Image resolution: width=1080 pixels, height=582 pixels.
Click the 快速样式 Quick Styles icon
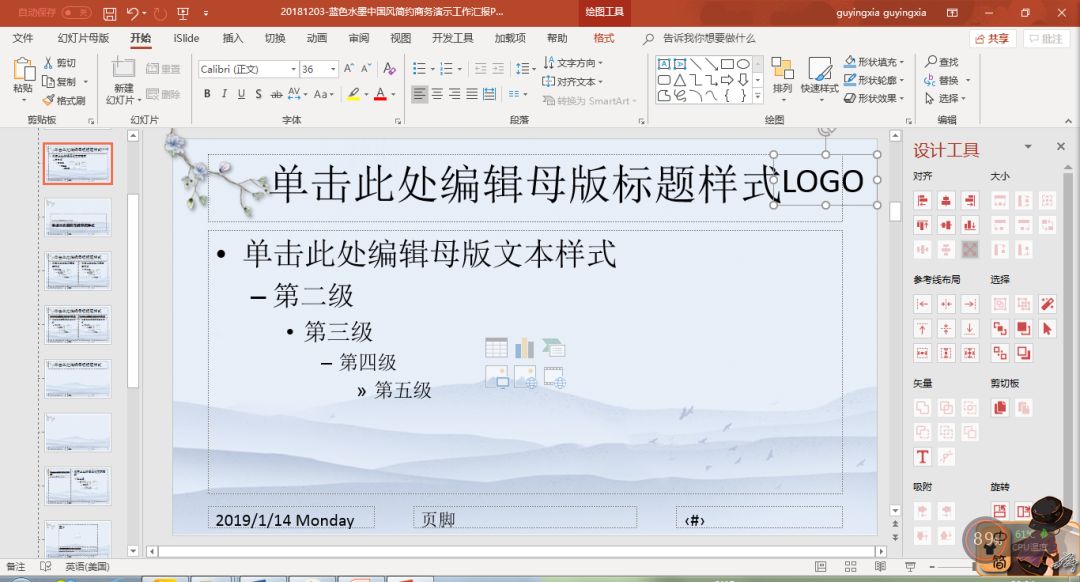819,80
